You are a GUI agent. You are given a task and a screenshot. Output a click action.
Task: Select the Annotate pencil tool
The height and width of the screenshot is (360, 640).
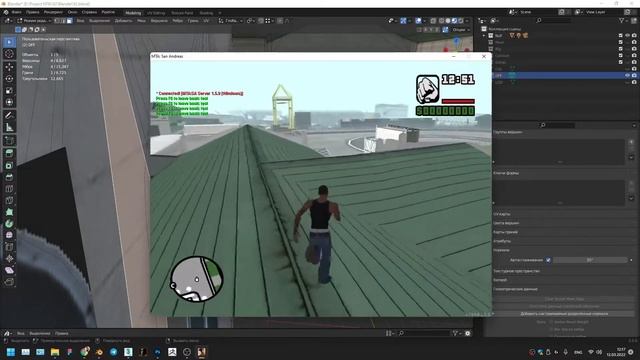click(9, 116)
